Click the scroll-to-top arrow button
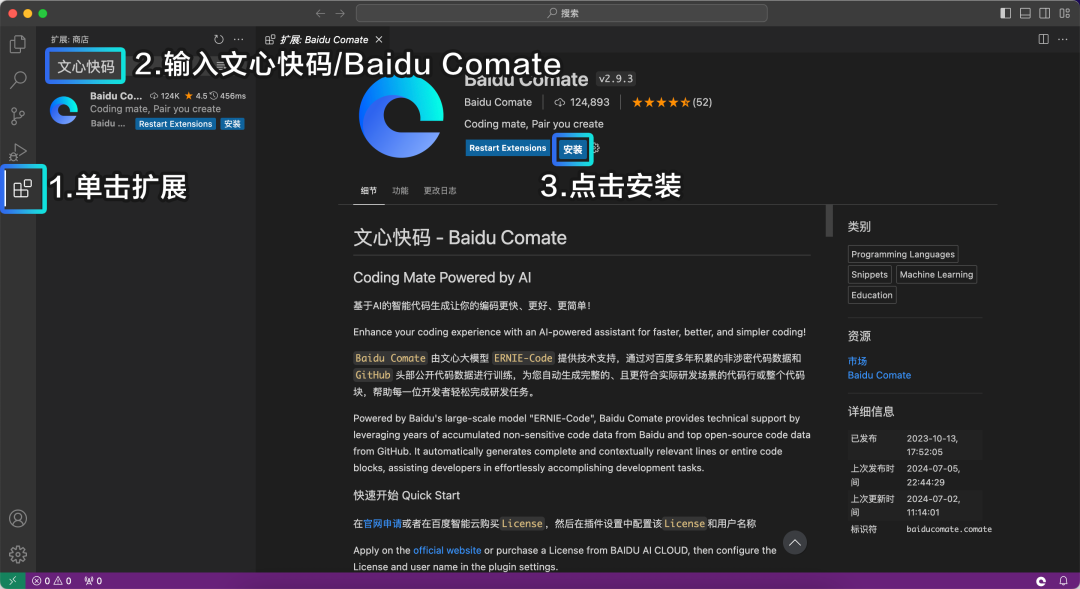Screen dimensions: 1080x589 (794, 543)
